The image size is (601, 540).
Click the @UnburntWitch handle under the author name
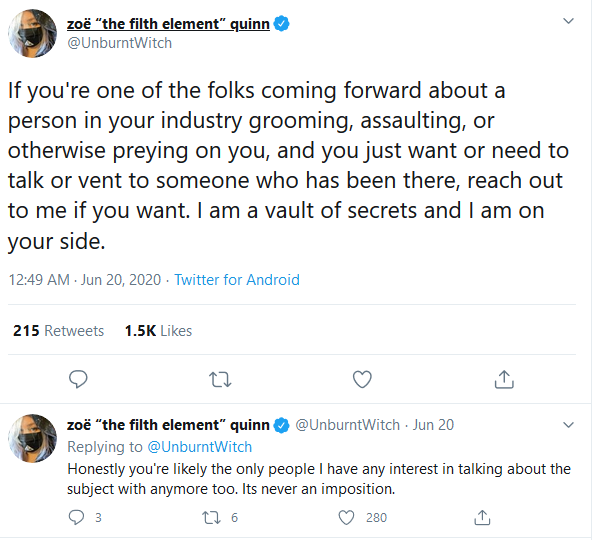coord(119,43)
